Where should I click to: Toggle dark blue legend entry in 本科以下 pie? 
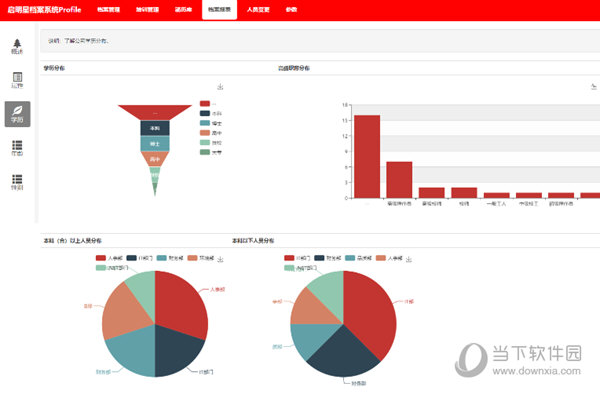[328, 258]
